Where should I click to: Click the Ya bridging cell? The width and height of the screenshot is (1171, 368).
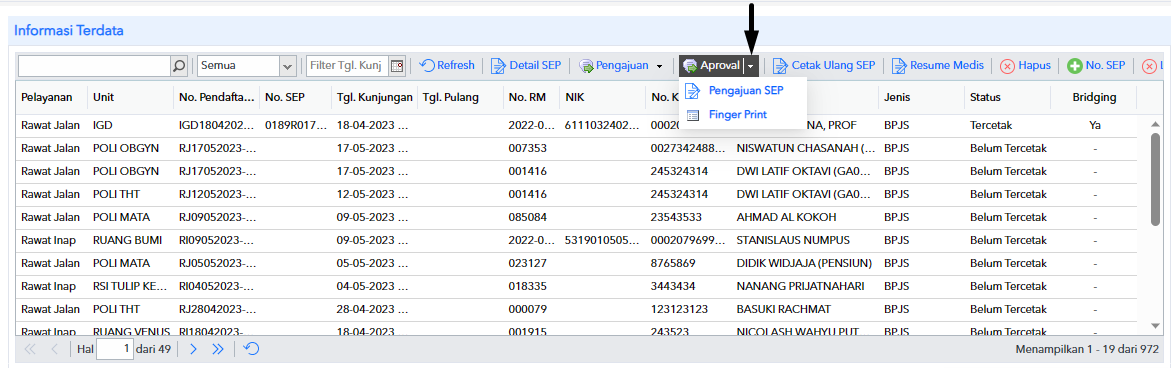coord(1094,125)
